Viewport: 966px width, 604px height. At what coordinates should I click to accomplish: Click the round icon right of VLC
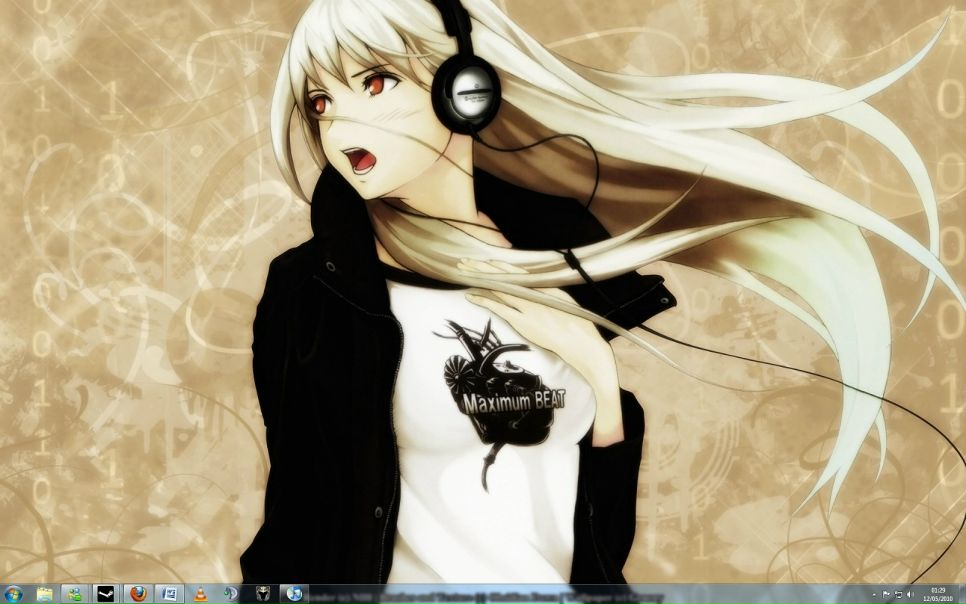tap(231, 594)
